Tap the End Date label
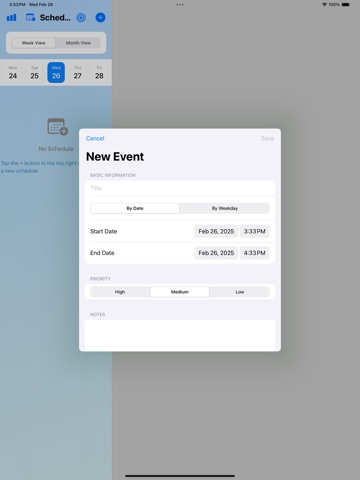Screen dimensions: 360x480 click(x=102, y=253)
